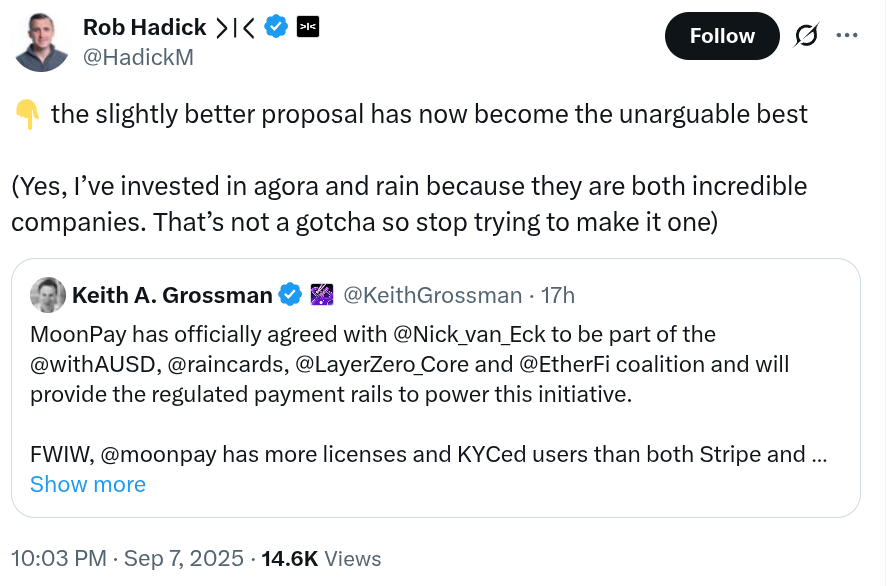
Task: Click Keith Grossman's verified badge
Action: 290,295
